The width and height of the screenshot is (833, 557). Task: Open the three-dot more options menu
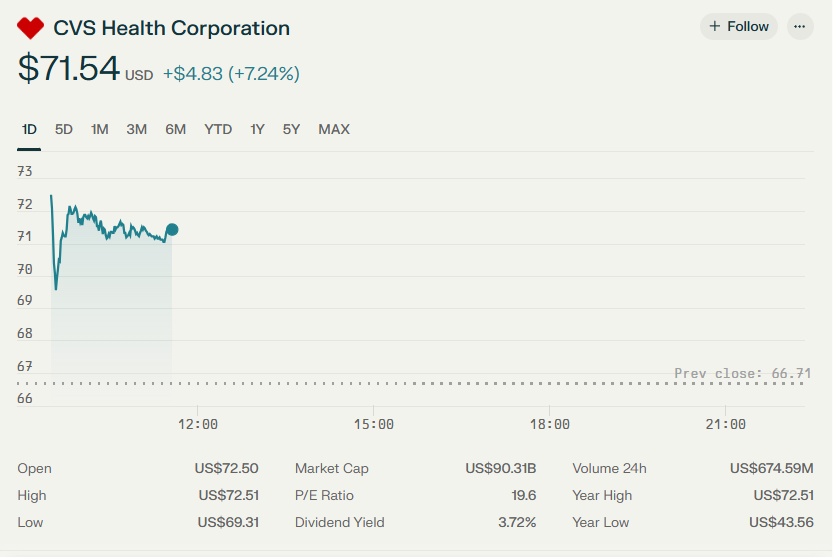pos(800,27)
